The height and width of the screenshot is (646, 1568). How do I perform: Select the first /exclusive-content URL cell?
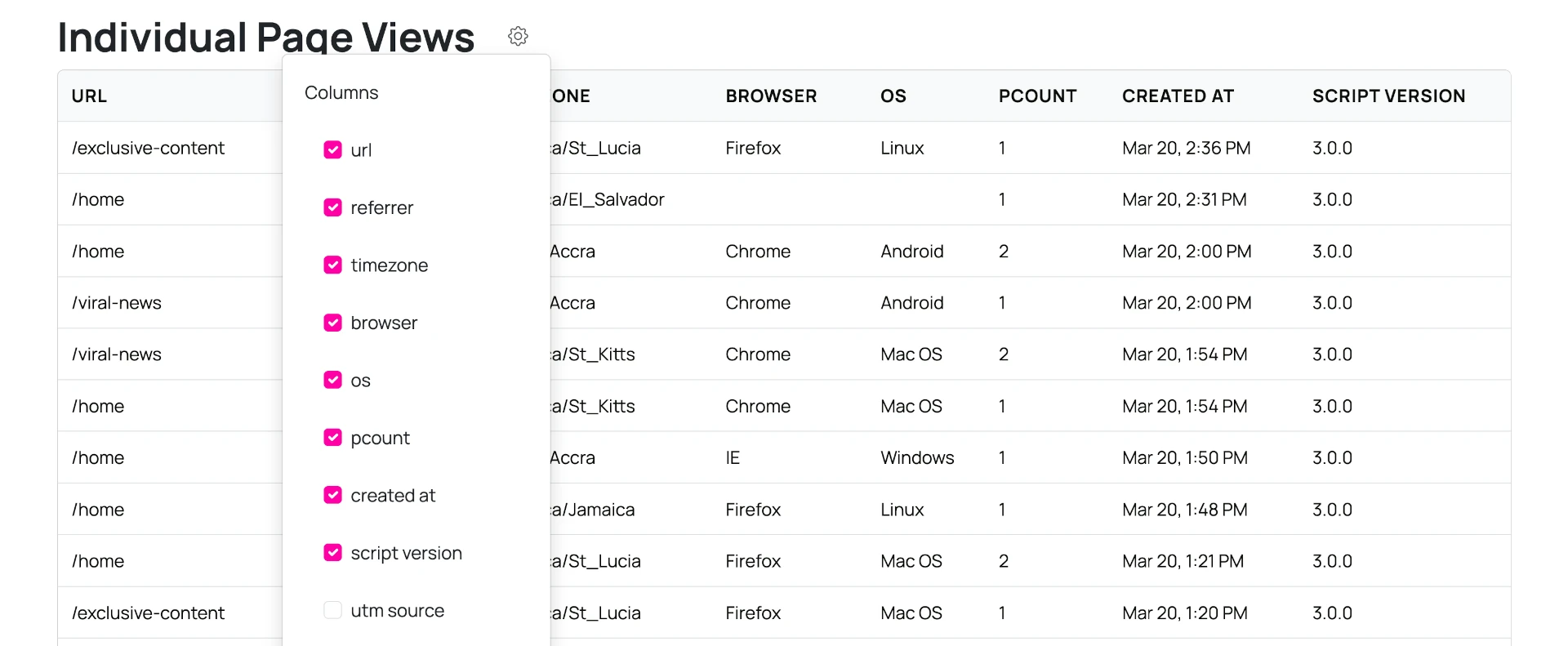tap(148, 148)
